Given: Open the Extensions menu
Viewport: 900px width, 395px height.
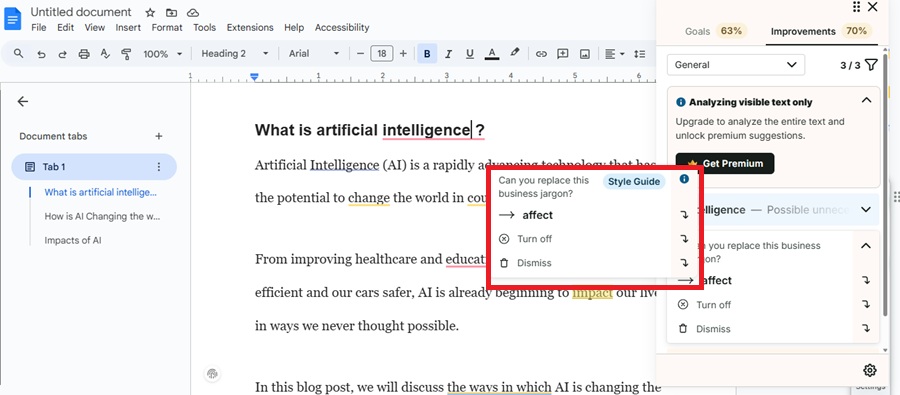Looking at the screenshot, I should [250, 28].
